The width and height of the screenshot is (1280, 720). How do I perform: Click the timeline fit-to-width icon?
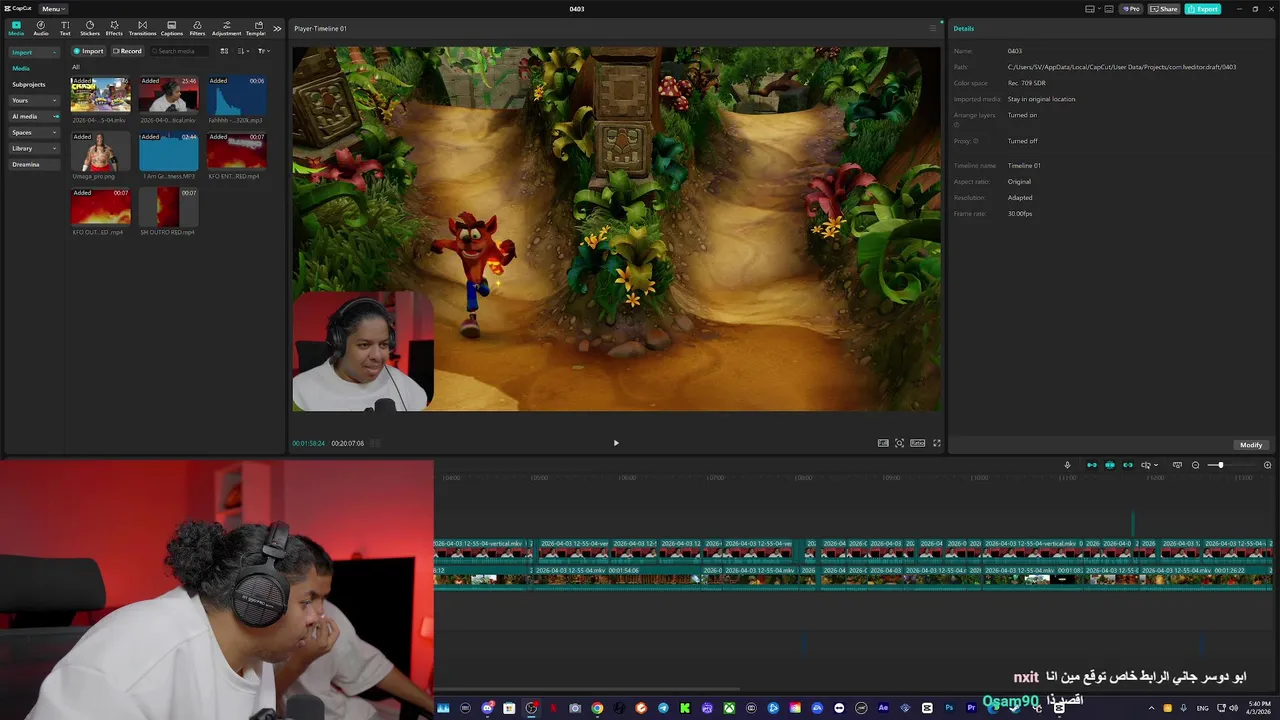click(x=1177, y=465)
